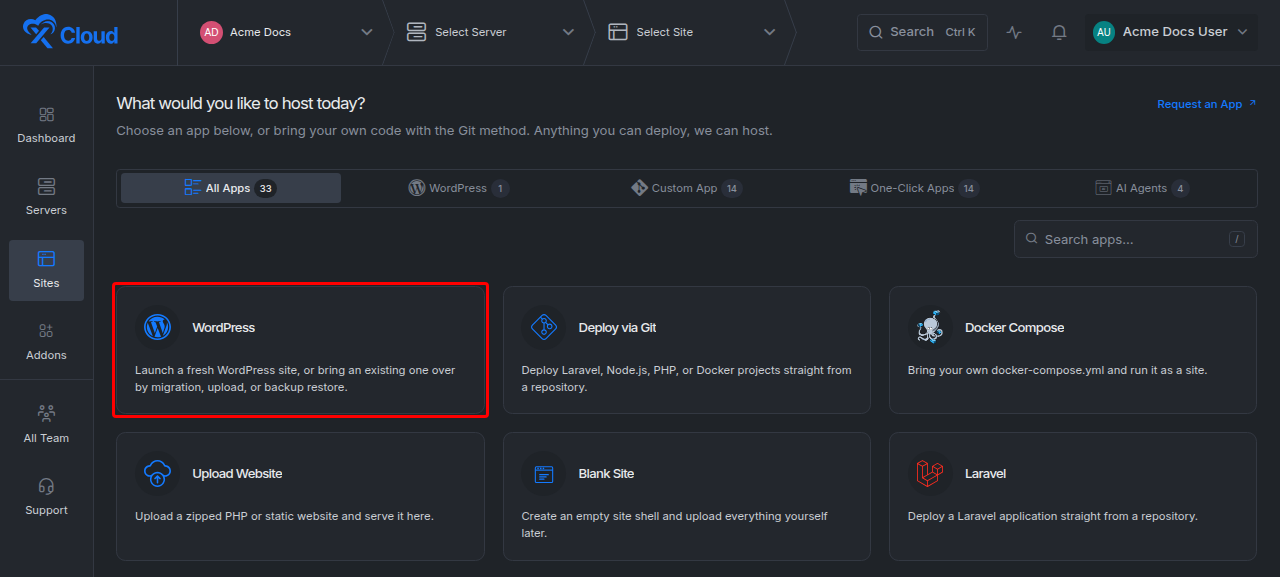Click the xCloud logo

pos(70,33)
